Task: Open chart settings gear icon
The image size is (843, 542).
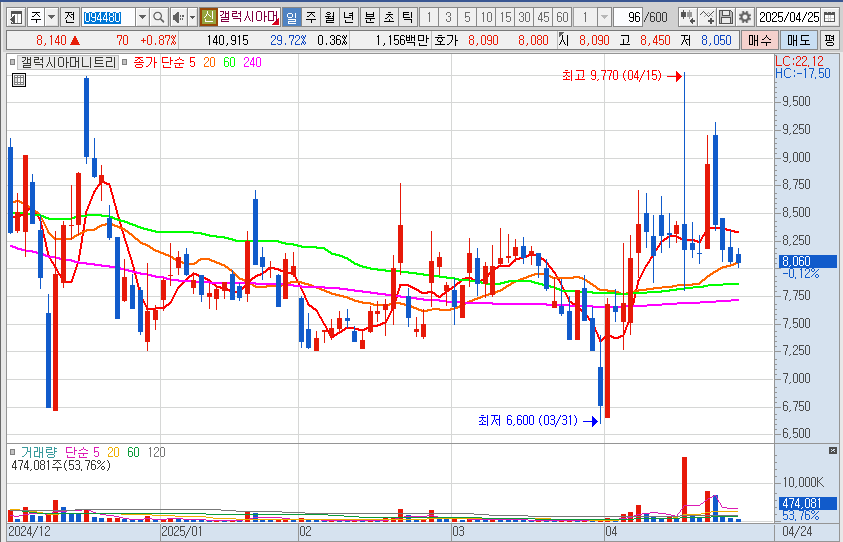Action: [x=745, y=18]
